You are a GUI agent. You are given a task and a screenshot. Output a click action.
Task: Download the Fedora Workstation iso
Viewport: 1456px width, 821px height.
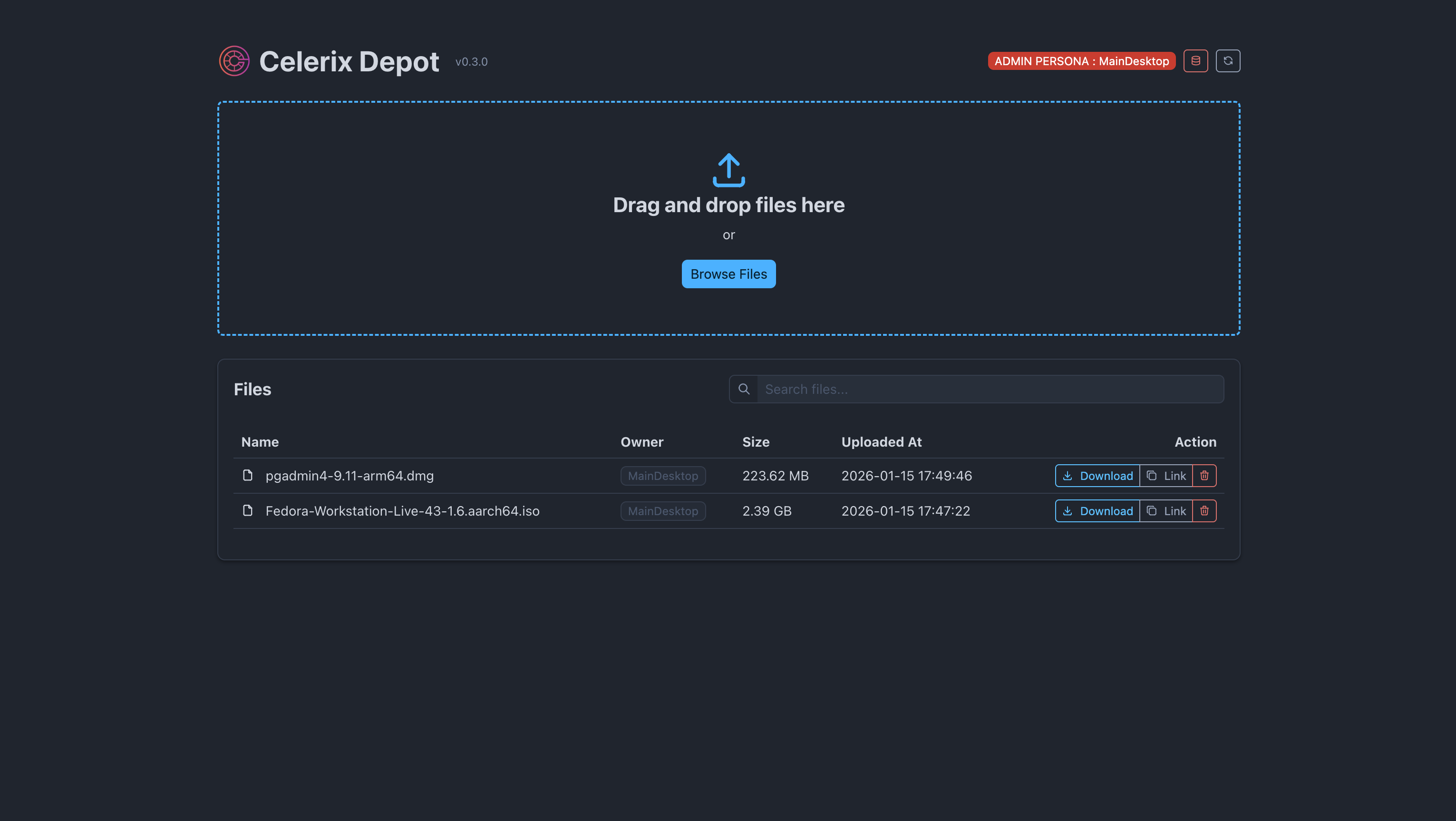[1097, 510]
